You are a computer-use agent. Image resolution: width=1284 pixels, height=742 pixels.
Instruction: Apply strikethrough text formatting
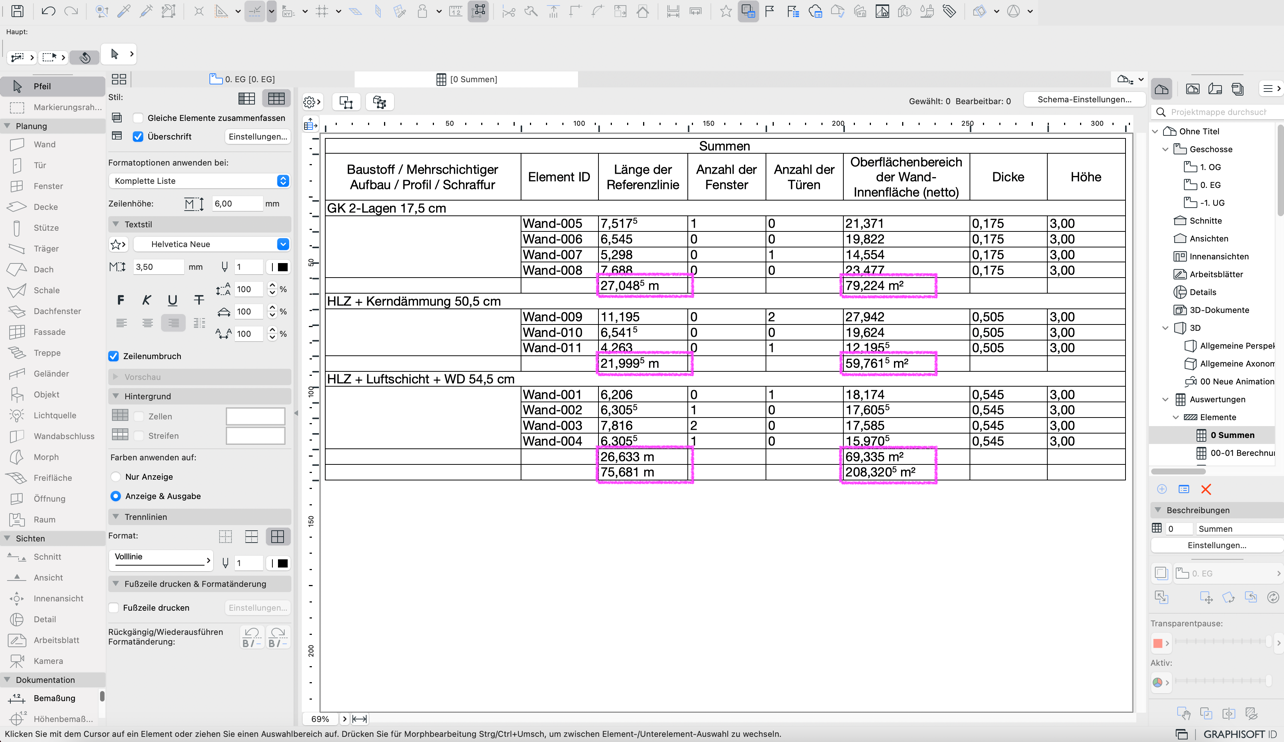(199, 300)
